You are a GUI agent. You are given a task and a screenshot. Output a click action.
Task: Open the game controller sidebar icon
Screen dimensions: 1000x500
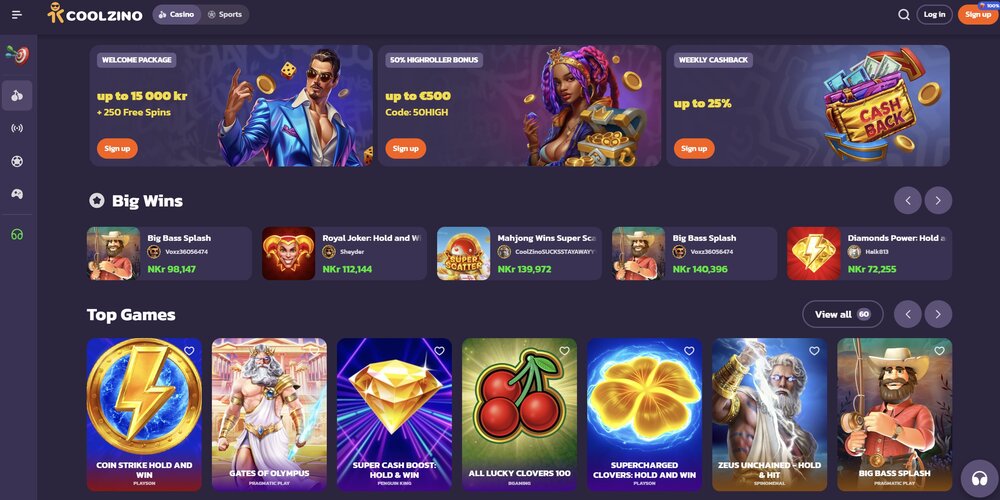17,194
